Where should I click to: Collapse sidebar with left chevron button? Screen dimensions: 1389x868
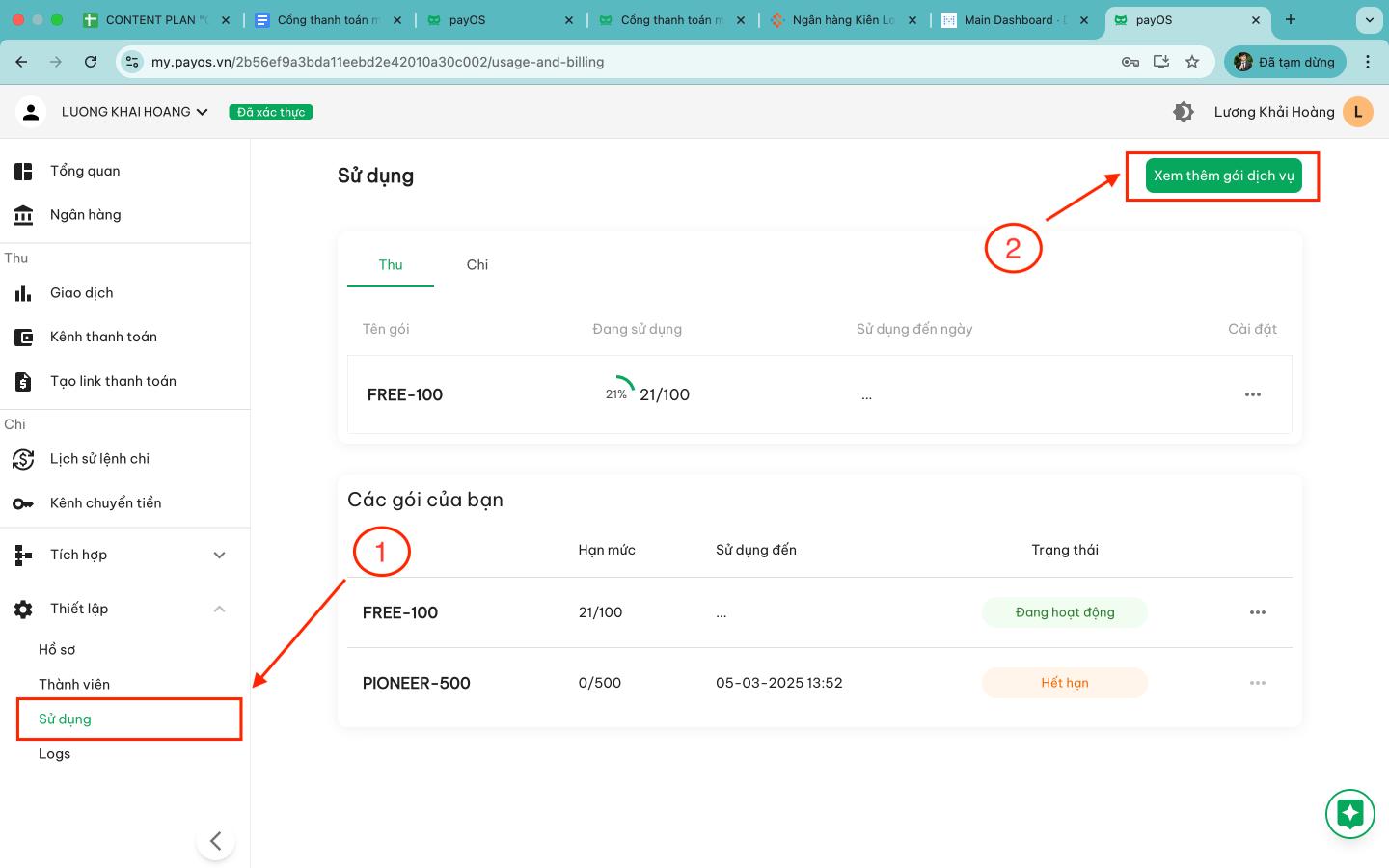216,841
